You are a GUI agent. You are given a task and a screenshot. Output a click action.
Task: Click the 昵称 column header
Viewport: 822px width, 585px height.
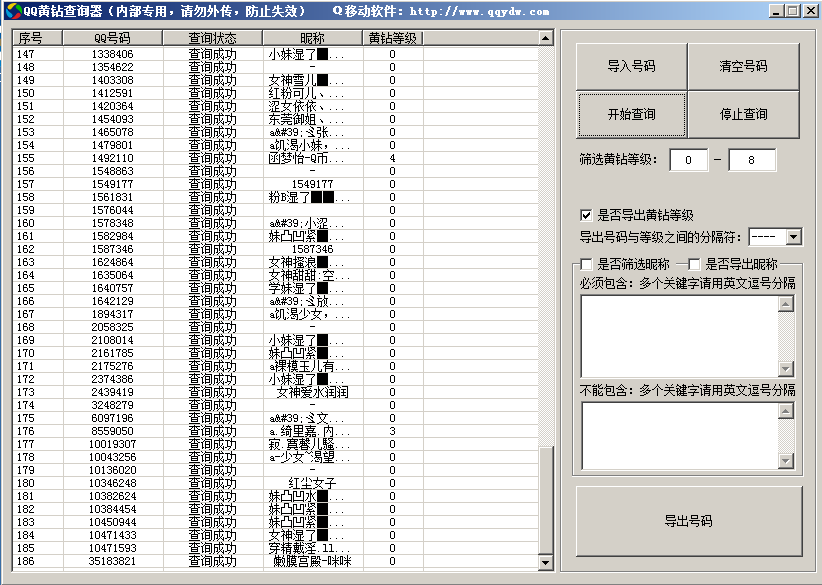(x=312, y=38)
